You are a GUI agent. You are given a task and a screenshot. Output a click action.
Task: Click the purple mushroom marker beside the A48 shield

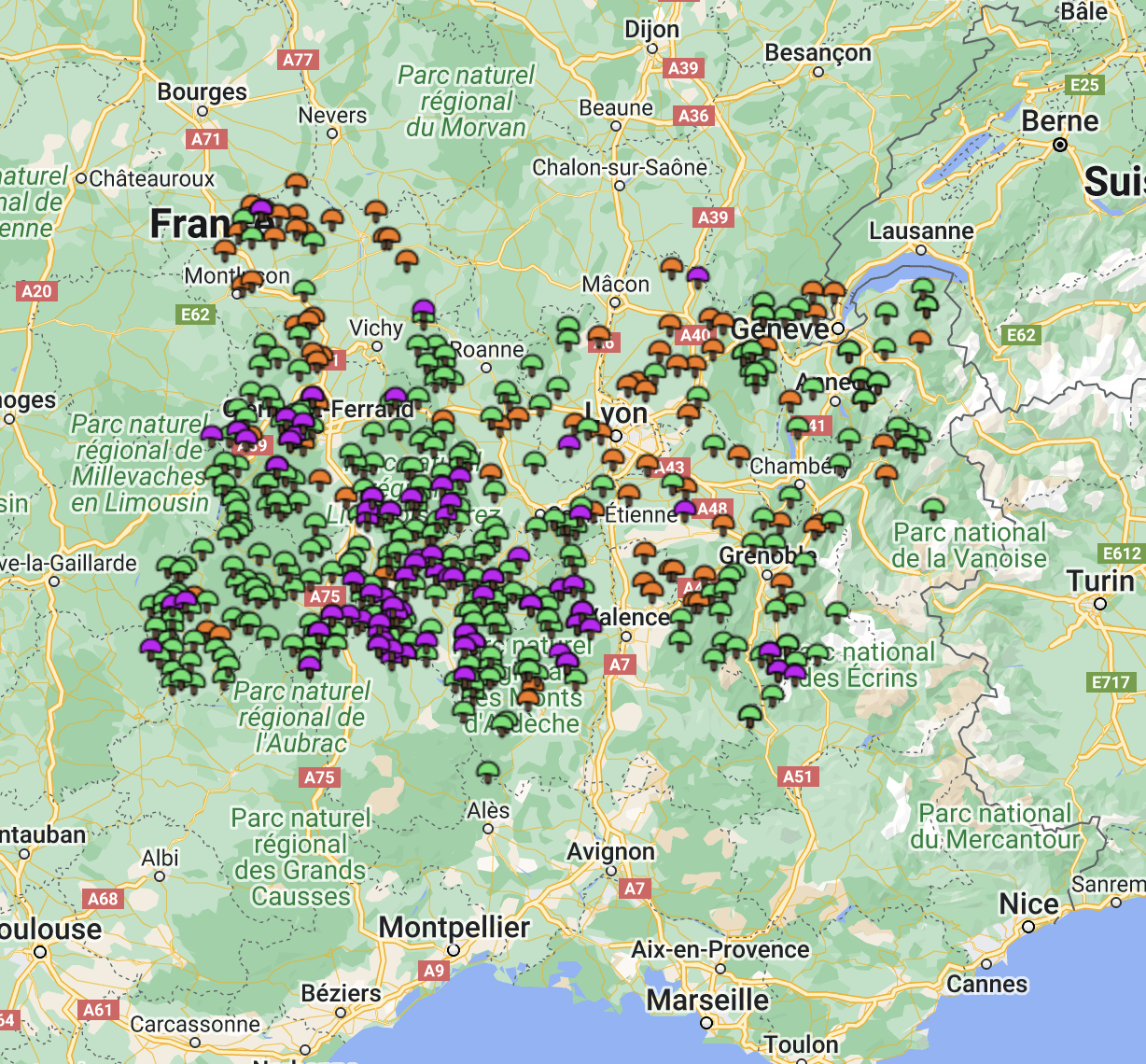(686, 509)
